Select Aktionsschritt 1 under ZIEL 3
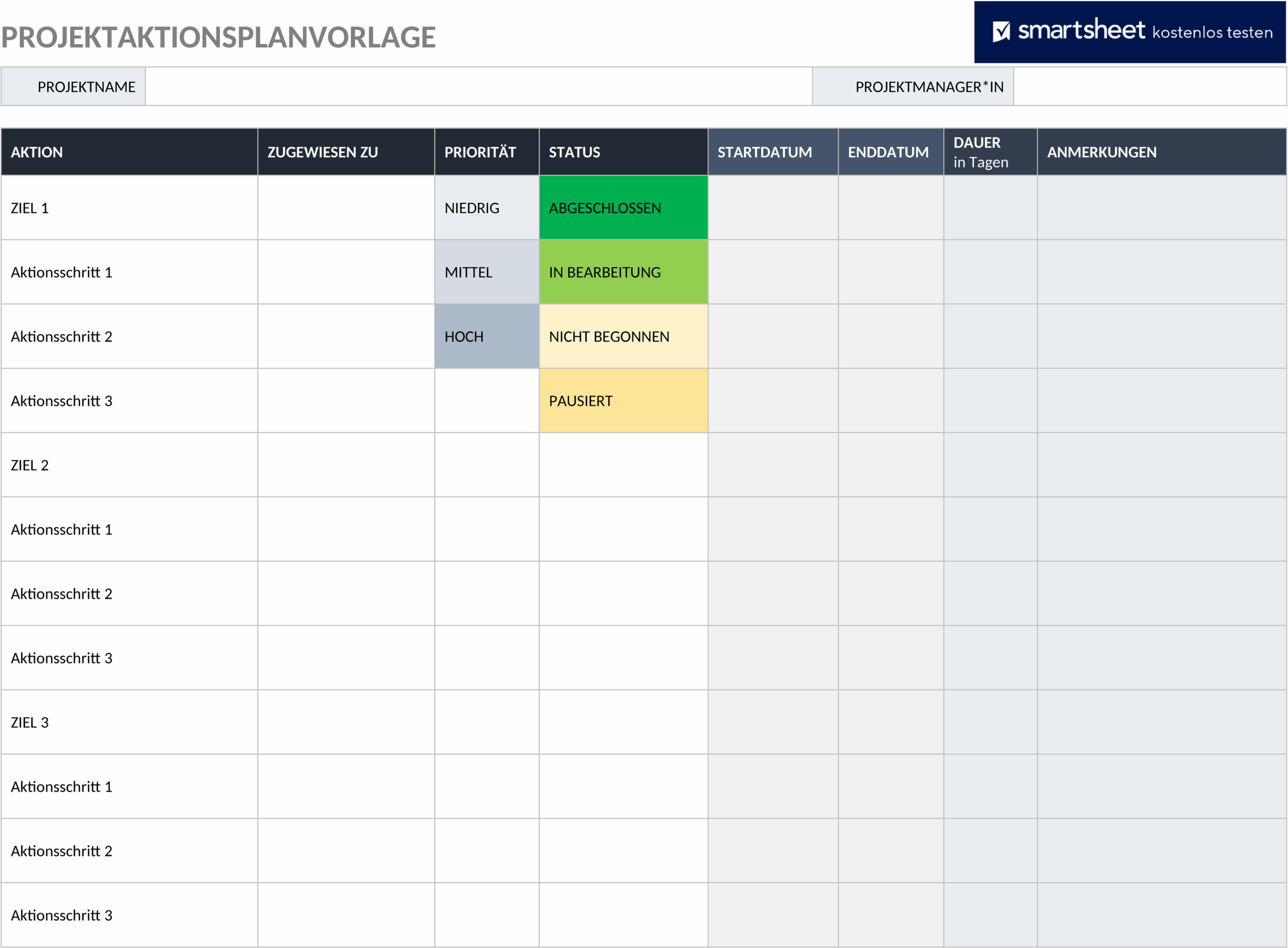The image size is (1288, 948). point(129,786)
